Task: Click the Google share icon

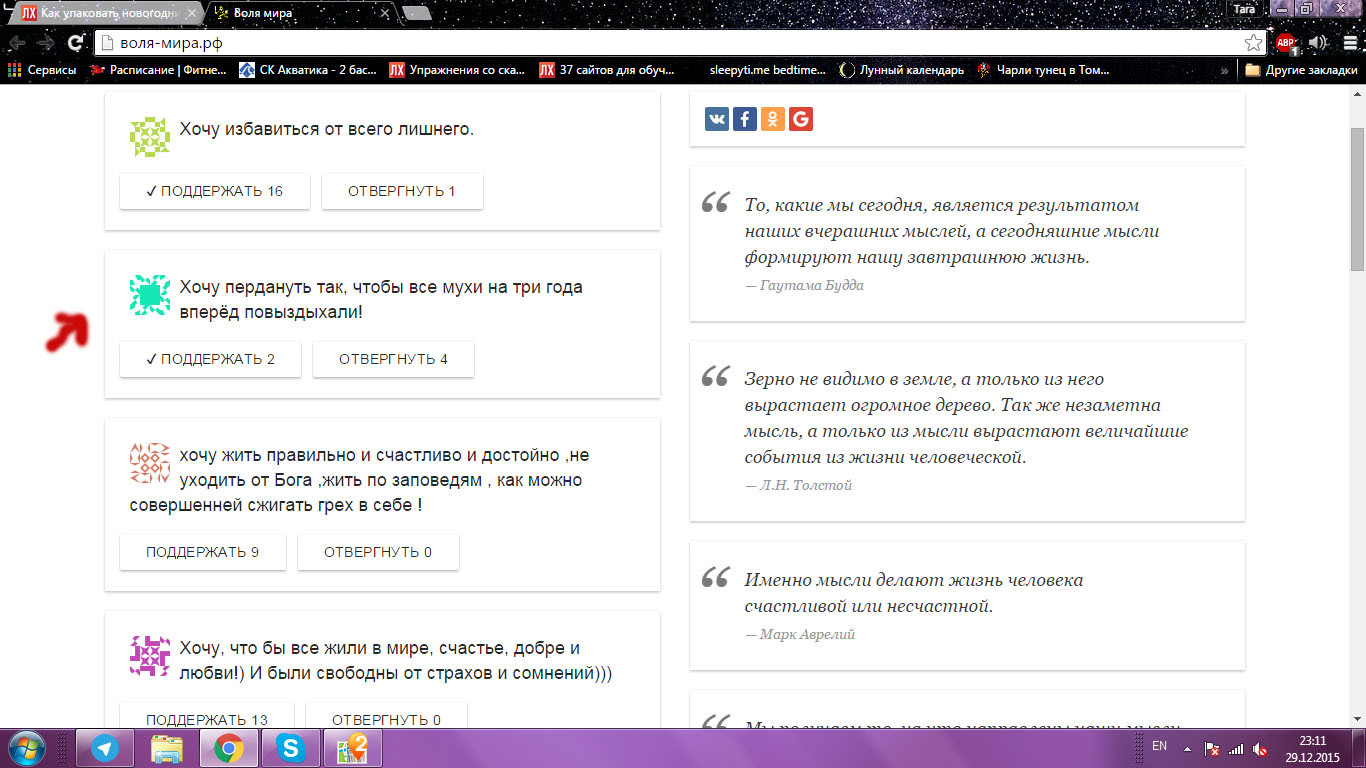Action: pyautogui.click(x=800, y=119)
